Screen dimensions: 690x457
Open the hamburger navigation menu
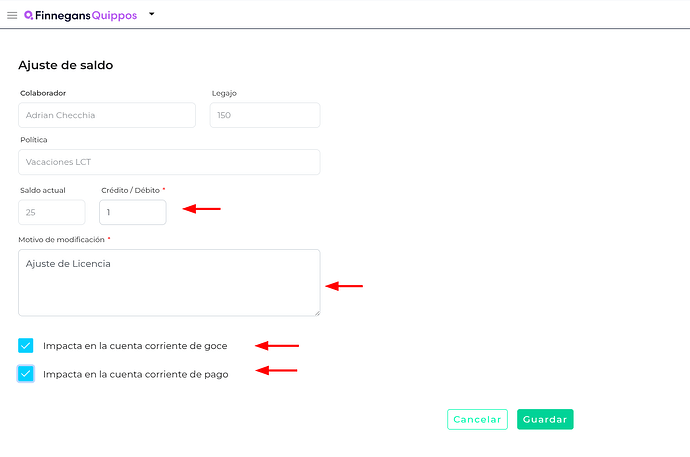click(x=12, y=15)
